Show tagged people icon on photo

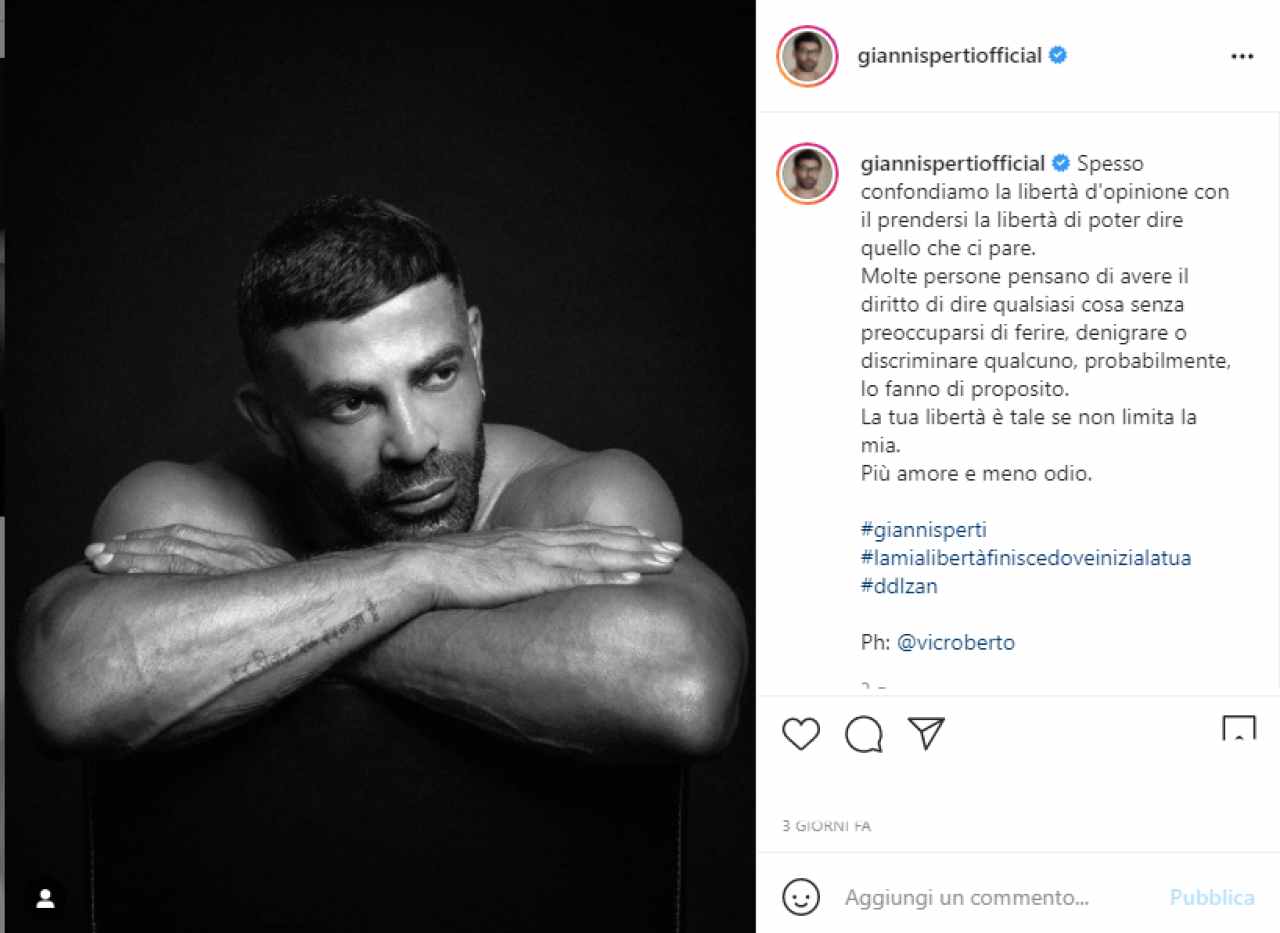pyautogui.click(x=45, y=899)
